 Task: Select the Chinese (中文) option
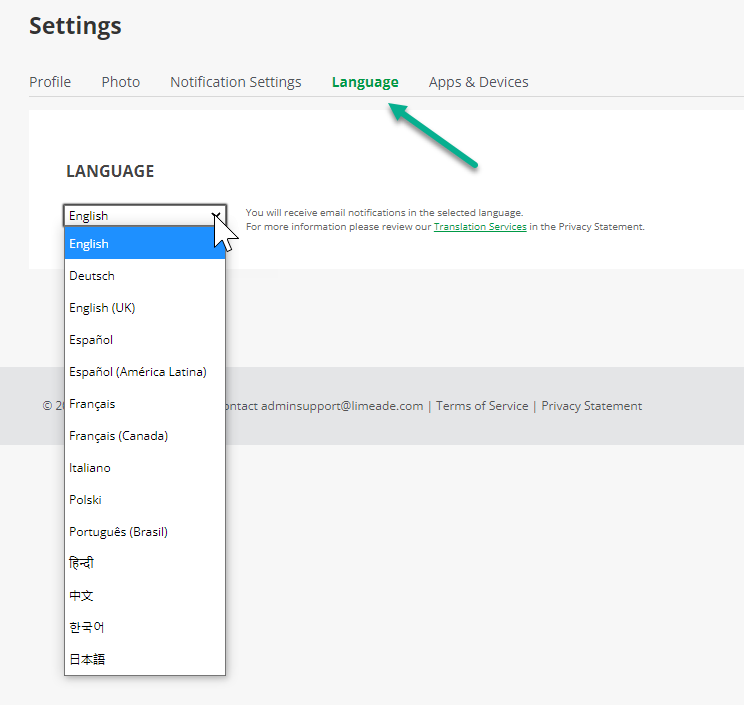click(x=145, y=595)
